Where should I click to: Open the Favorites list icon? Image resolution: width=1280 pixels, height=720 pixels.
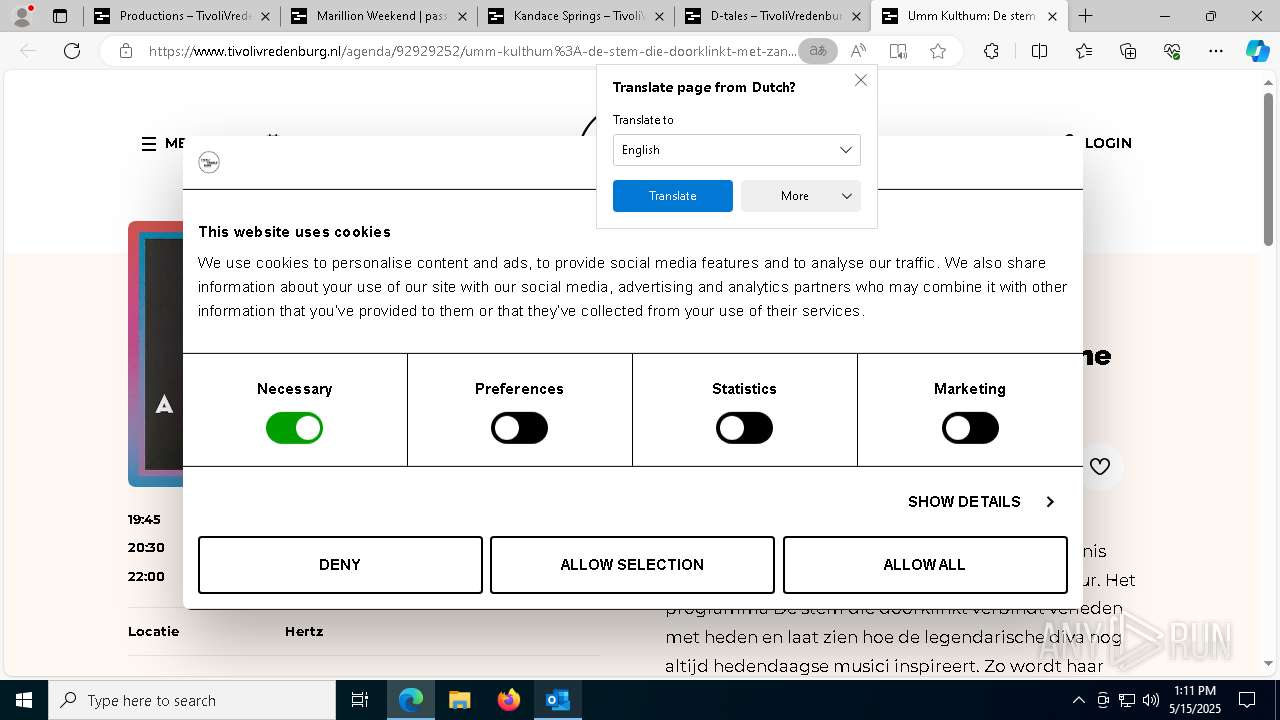pyautogui.click(x=1084, y=51)
